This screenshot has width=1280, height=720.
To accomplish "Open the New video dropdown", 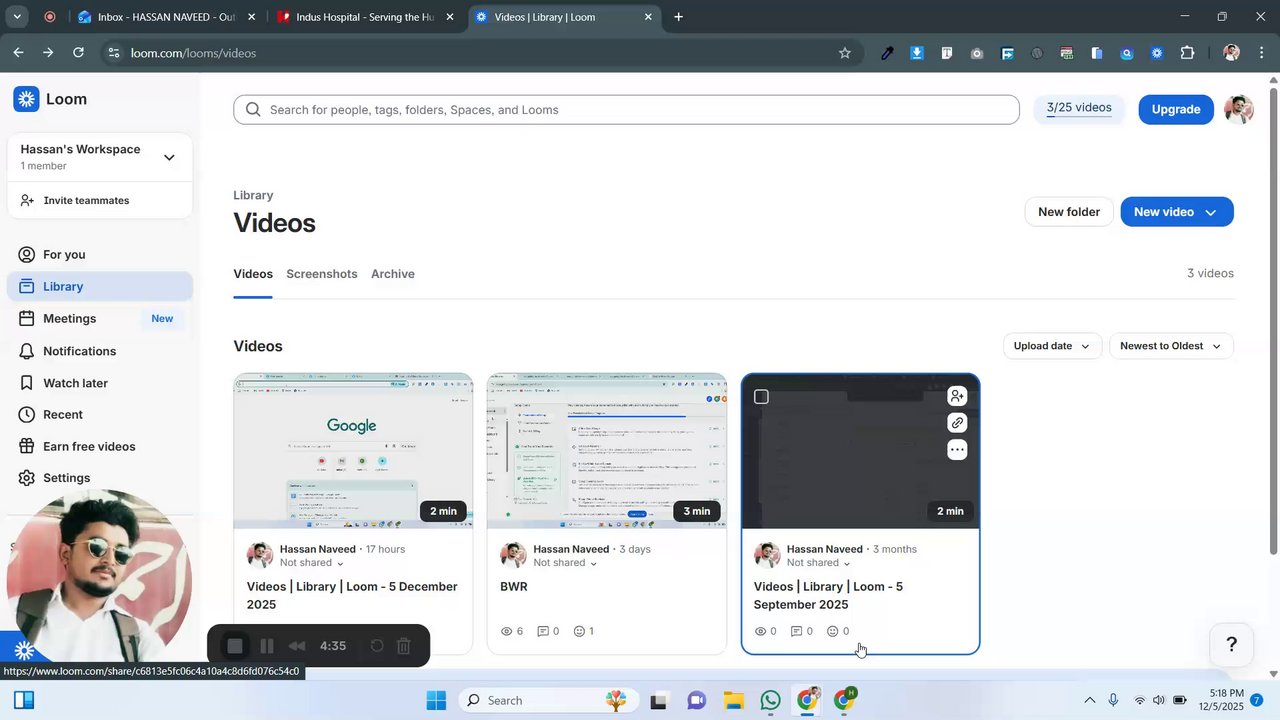I will (x=1177, y=212).
